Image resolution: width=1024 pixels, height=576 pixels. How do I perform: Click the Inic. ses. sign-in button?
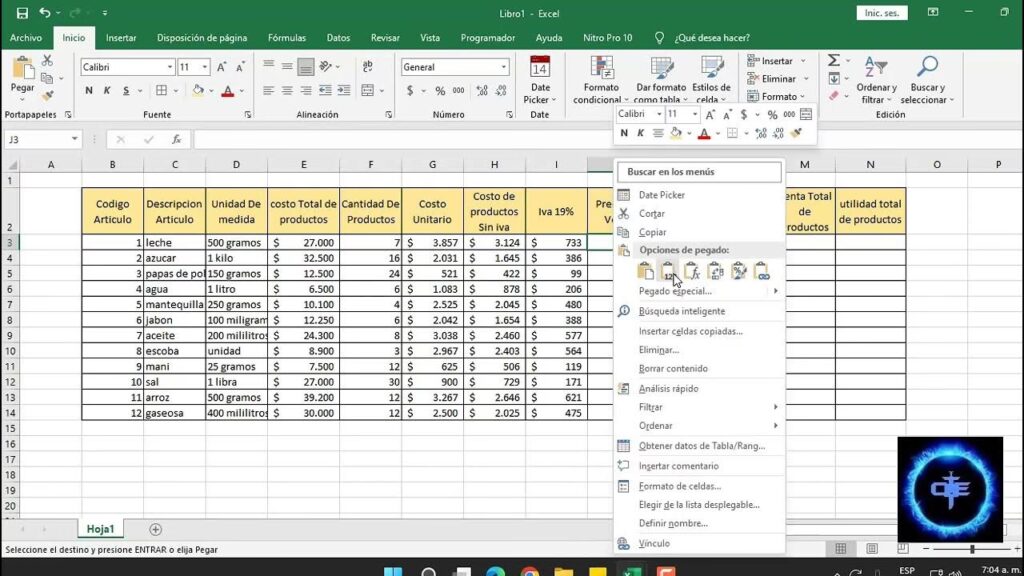[884, 13]
